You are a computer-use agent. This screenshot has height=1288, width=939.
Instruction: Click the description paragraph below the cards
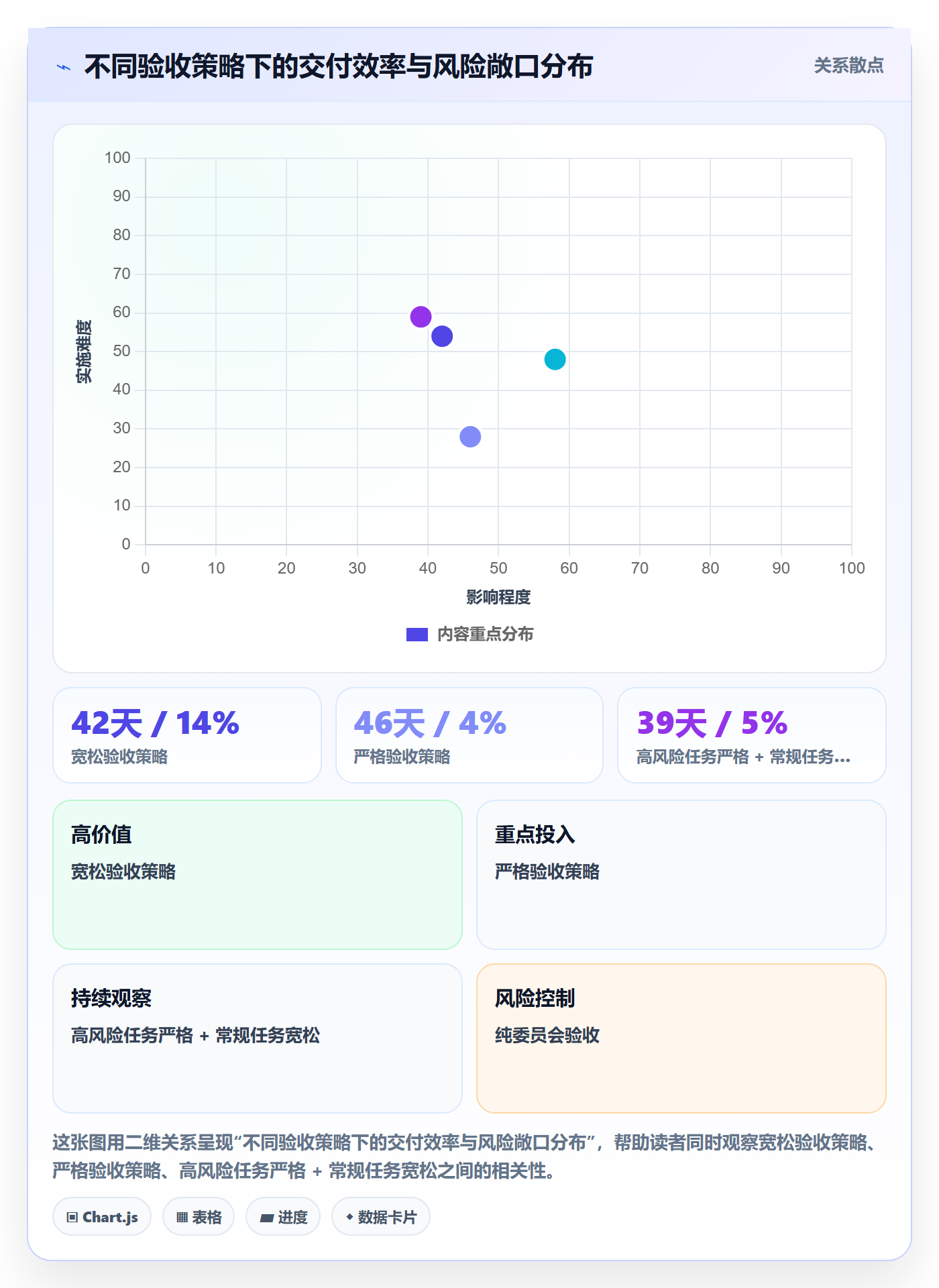click(465, 1157)
